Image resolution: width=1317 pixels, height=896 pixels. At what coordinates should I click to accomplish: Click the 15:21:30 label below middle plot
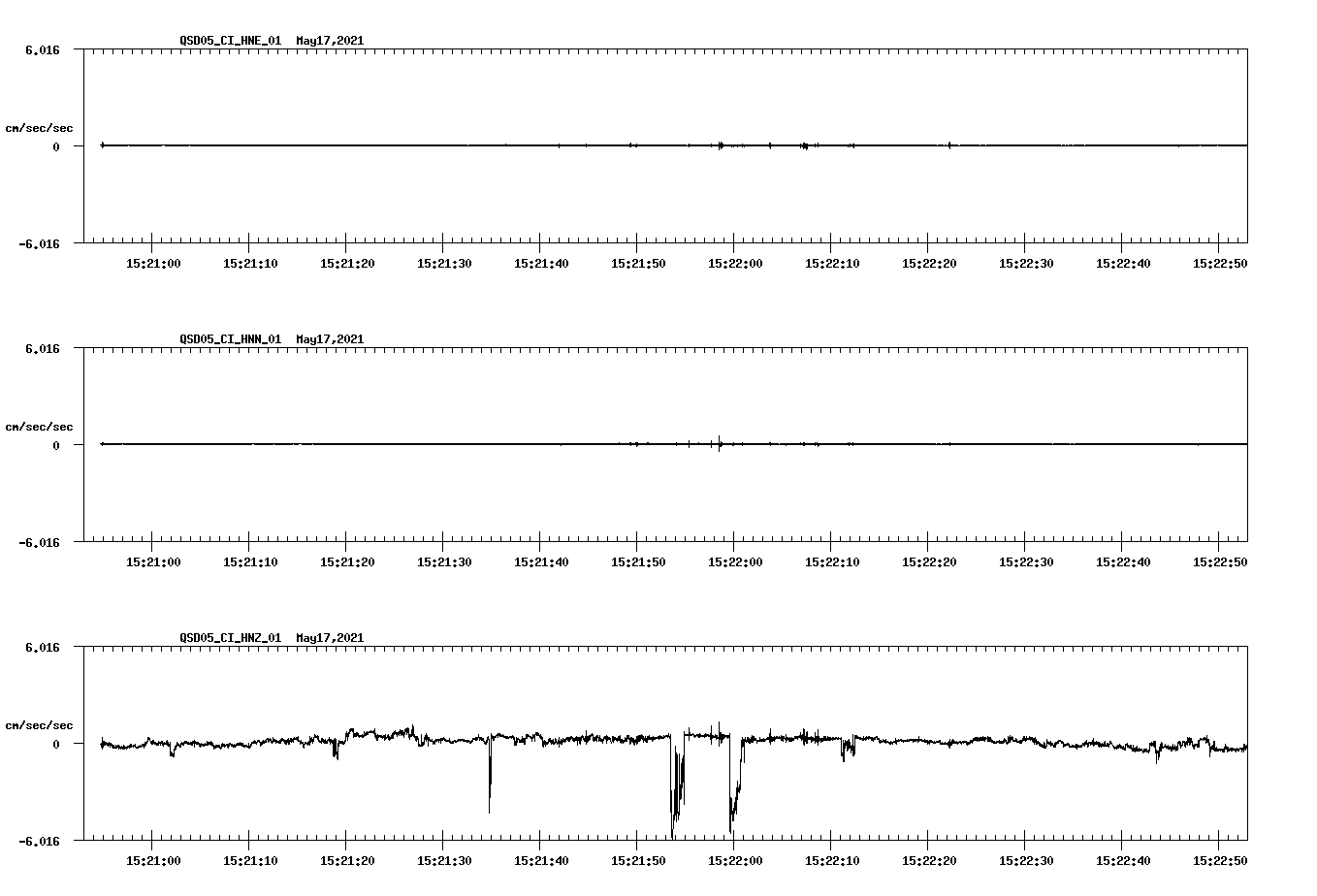tap(445, 560)
